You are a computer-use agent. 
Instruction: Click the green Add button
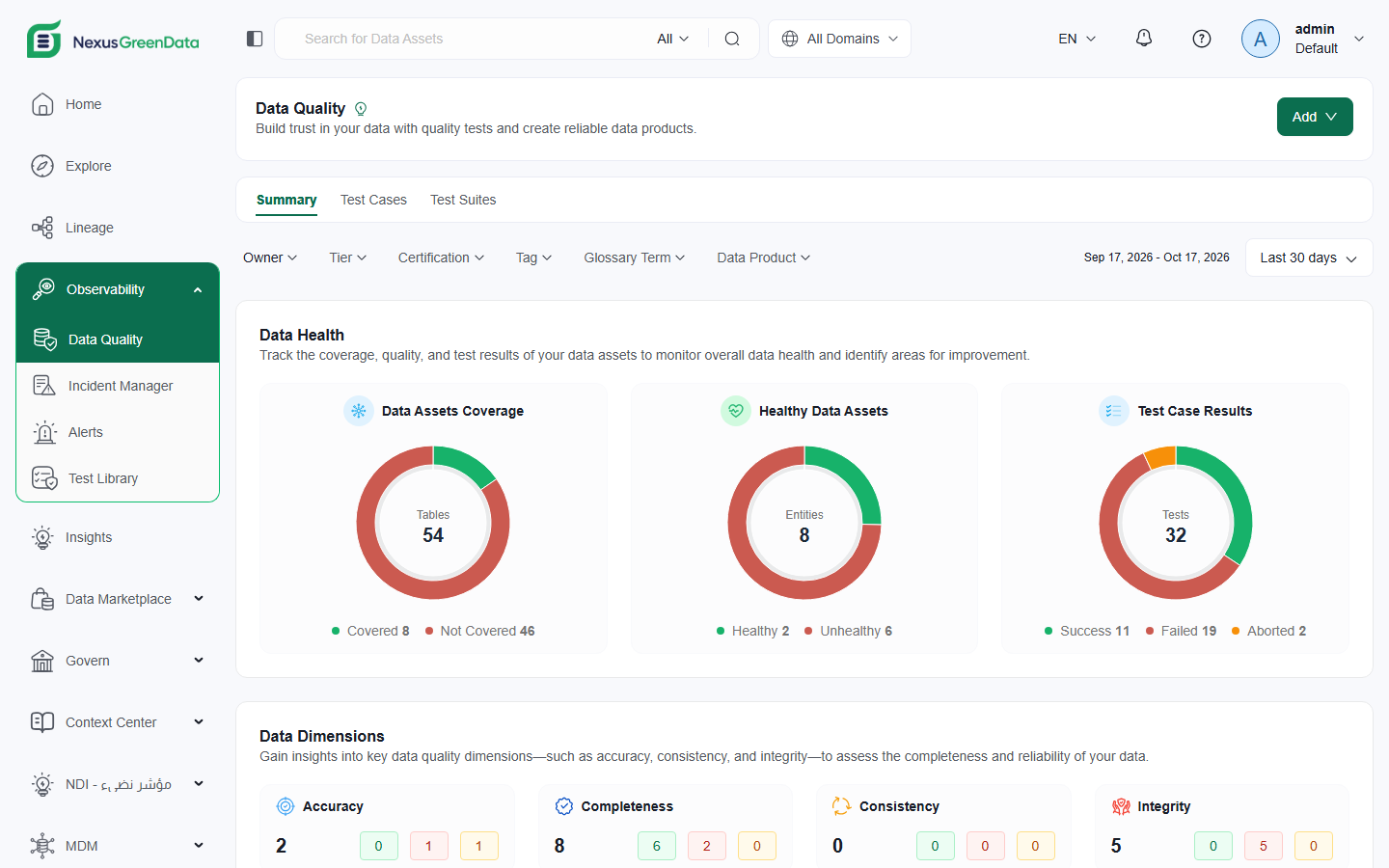coord(1315,117)
